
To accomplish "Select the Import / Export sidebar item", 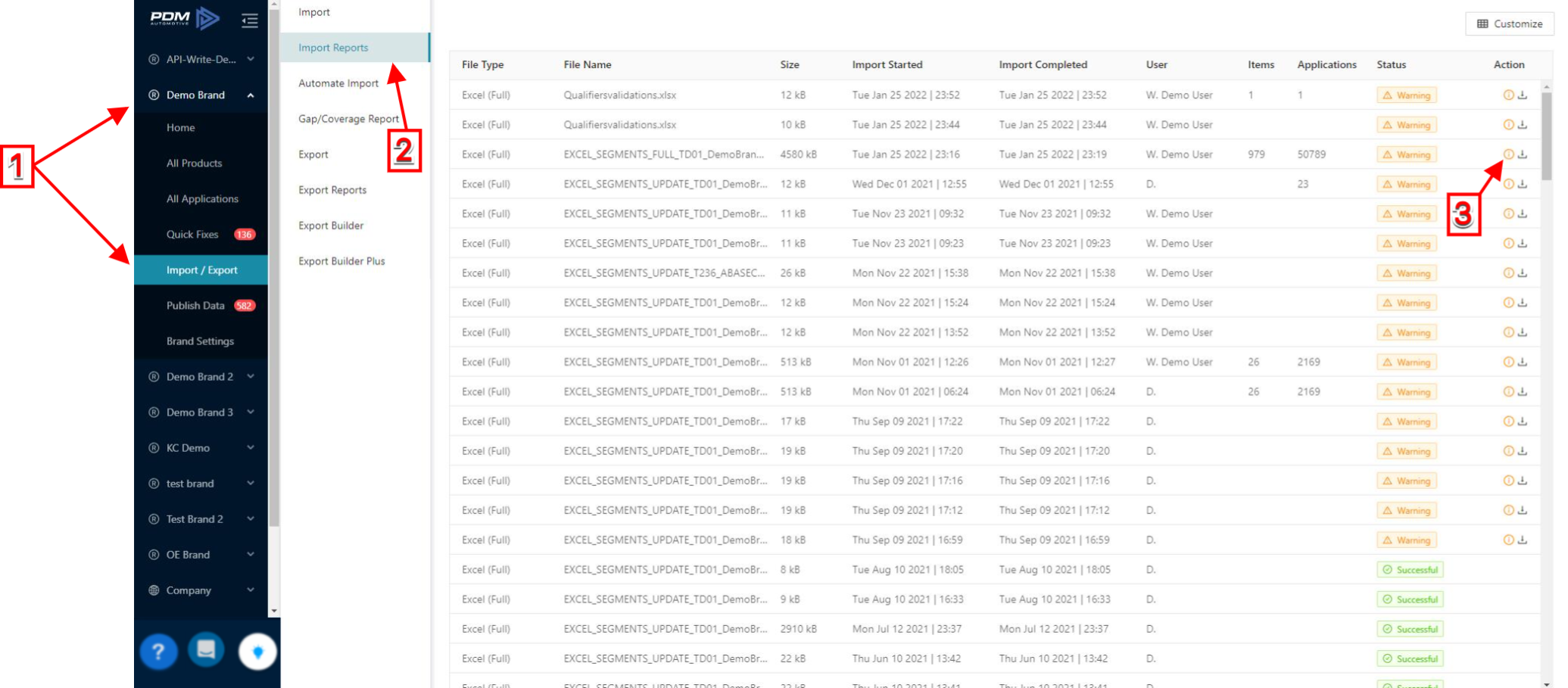I will [201, 270].
